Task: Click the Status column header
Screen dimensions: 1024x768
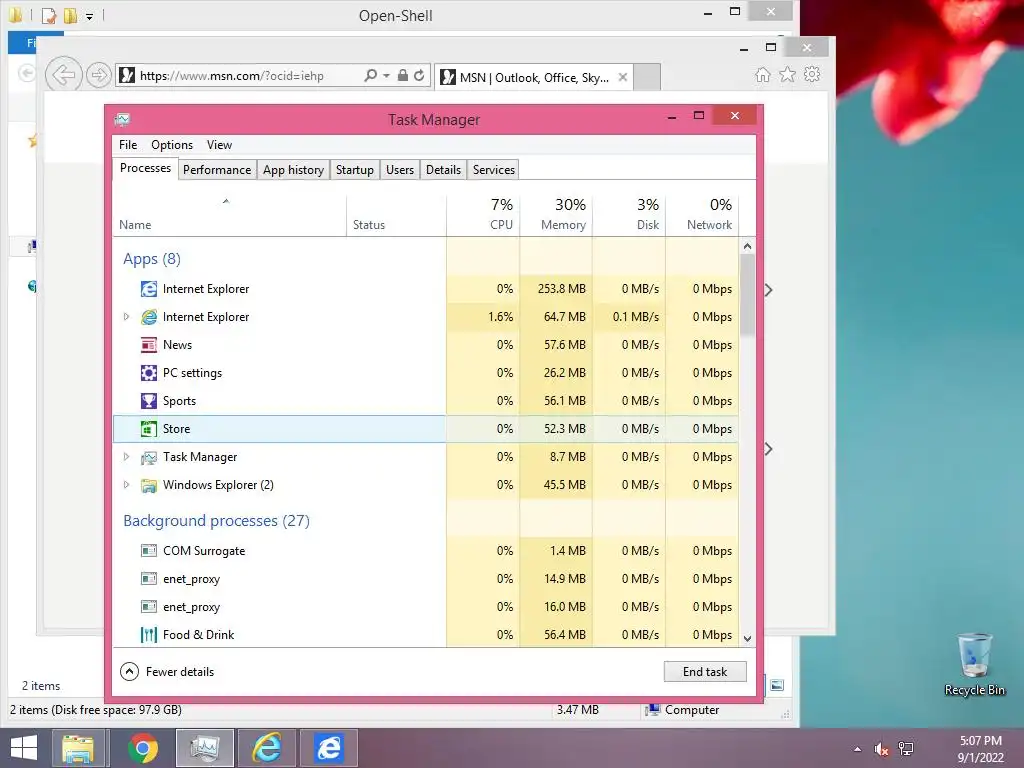Action: coord(396,214)
